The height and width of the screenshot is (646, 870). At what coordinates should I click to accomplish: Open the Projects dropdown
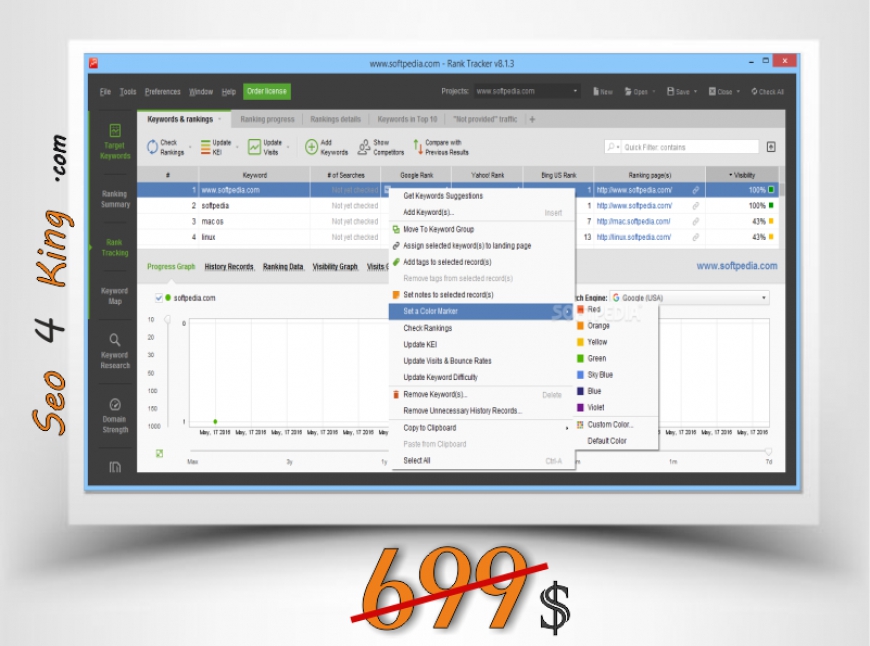[x=527, y=91]
